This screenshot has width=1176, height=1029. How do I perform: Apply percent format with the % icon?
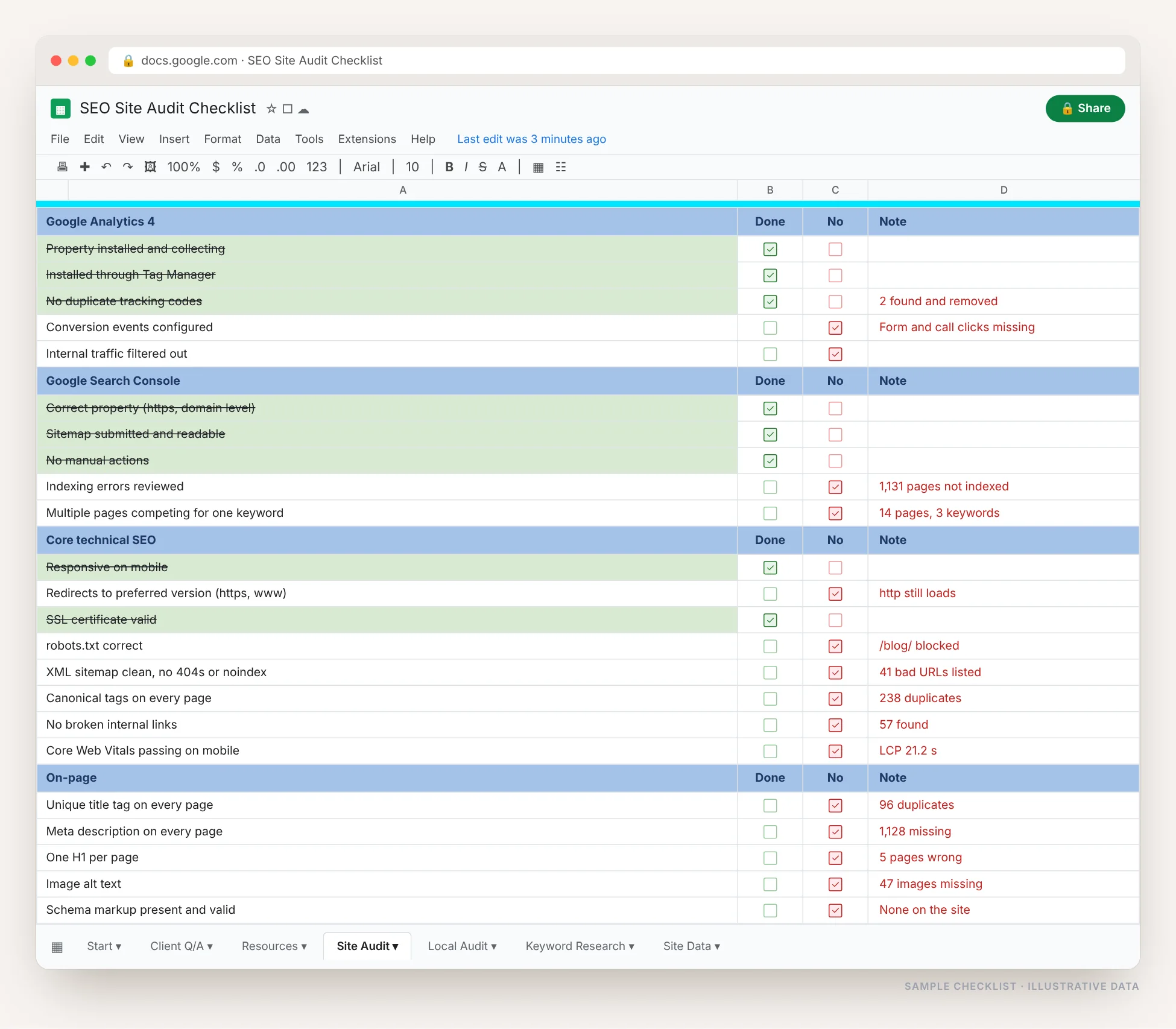[237, 167]
